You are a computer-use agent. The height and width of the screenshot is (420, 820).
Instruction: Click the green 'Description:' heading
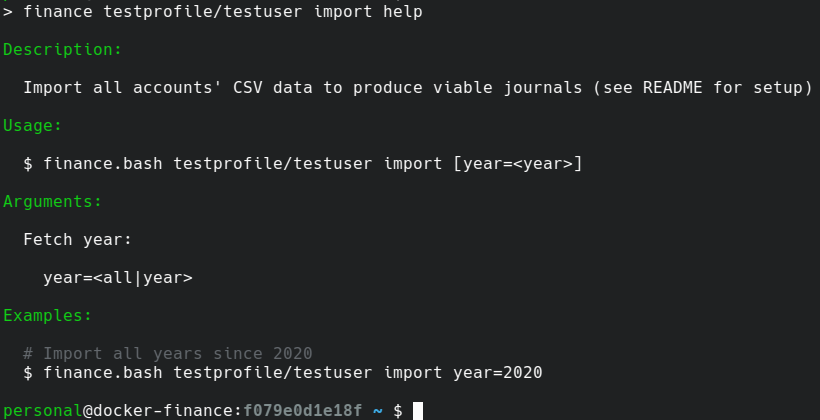point(62,49)
